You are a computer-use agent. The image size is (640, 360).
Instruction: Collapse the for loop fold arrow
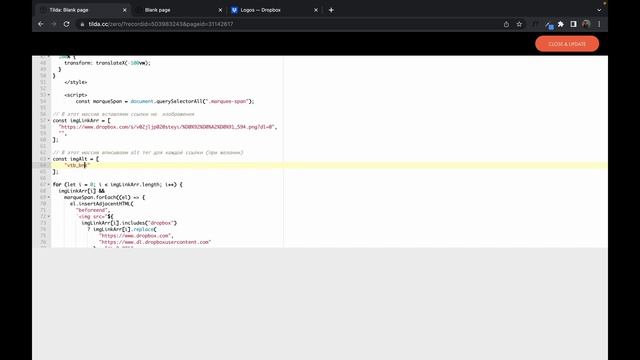click(49, 184)
